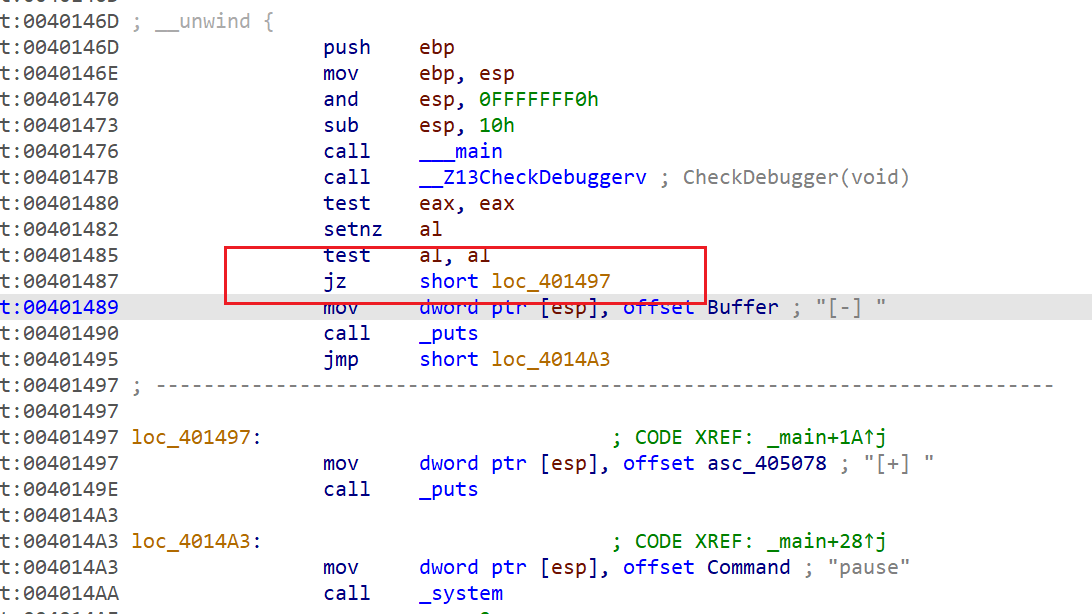This screenshot has width=1092, height=614.
Task: Click the CheckDebugger(void) comment
Action: pyautogui.click(x=796, y=177)
